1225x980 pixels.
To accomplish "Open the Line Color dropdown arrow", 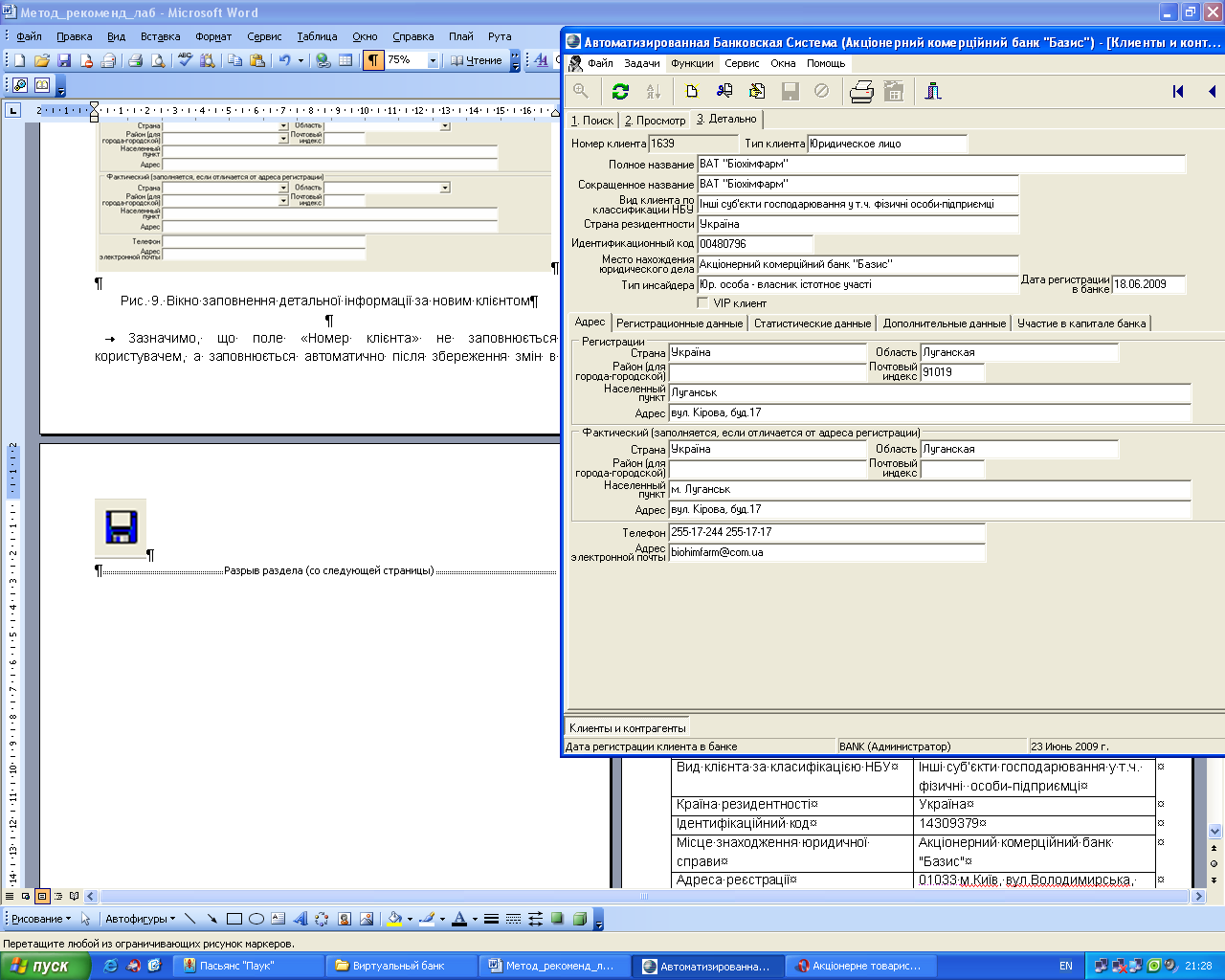I will click(442, 919).
